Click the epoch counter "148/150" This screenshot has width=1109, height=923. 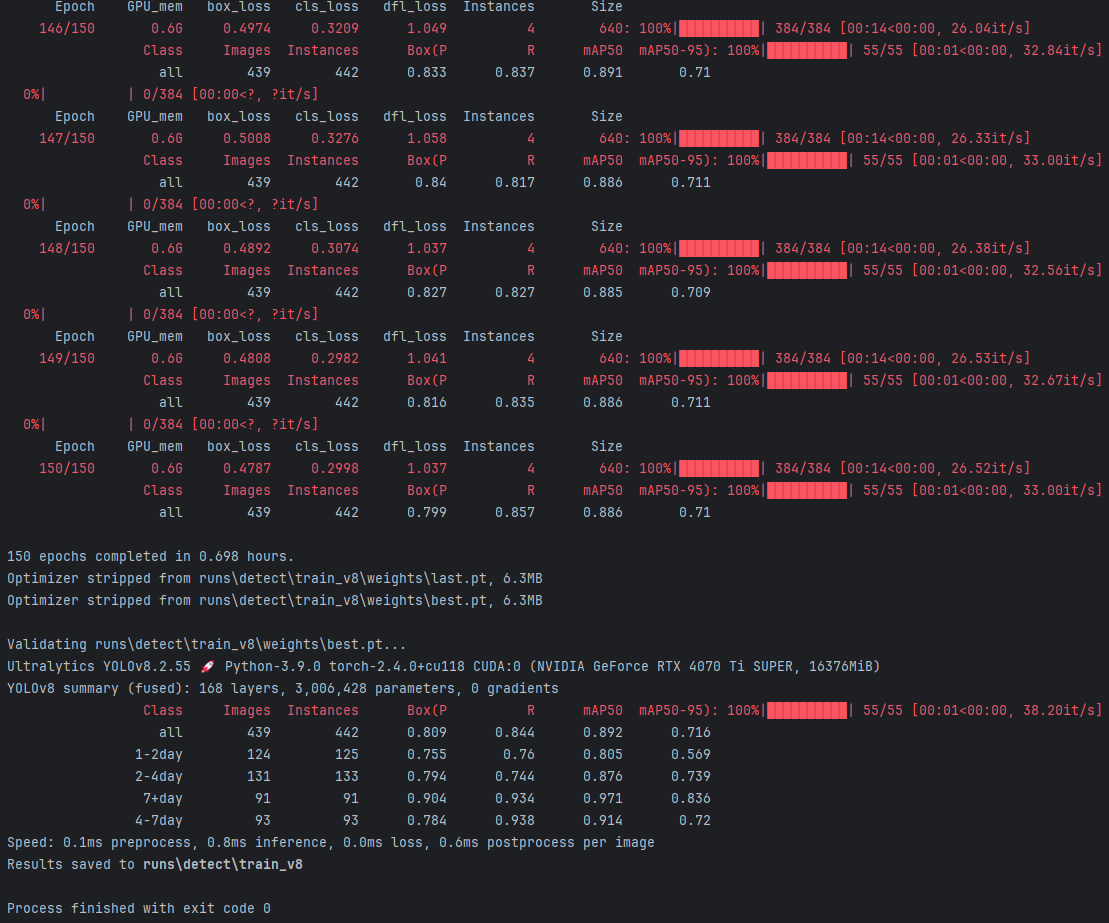pos(66,248)
